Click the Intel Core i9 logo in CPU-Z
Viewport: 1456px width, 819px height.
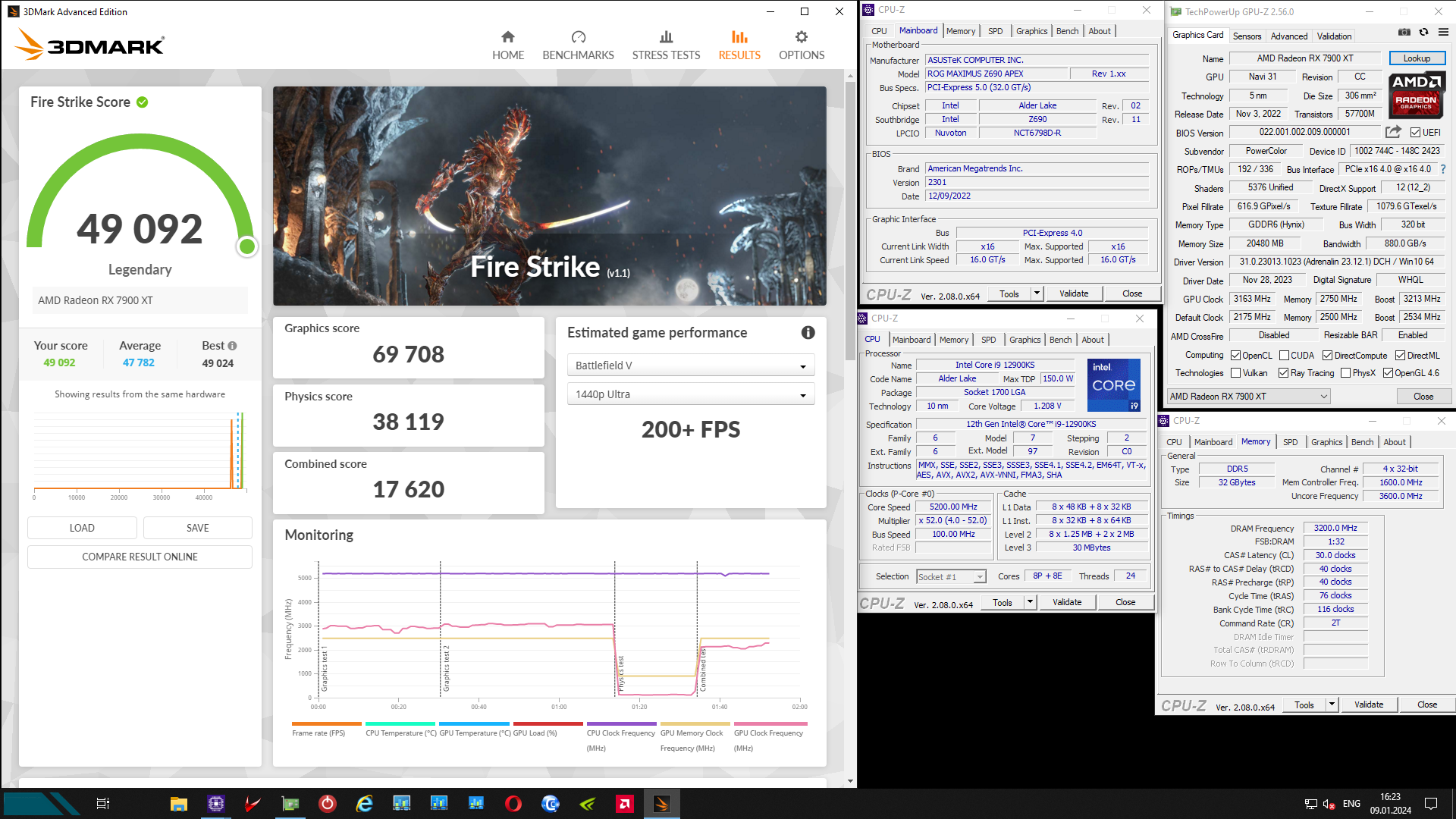coord(1114,385)
